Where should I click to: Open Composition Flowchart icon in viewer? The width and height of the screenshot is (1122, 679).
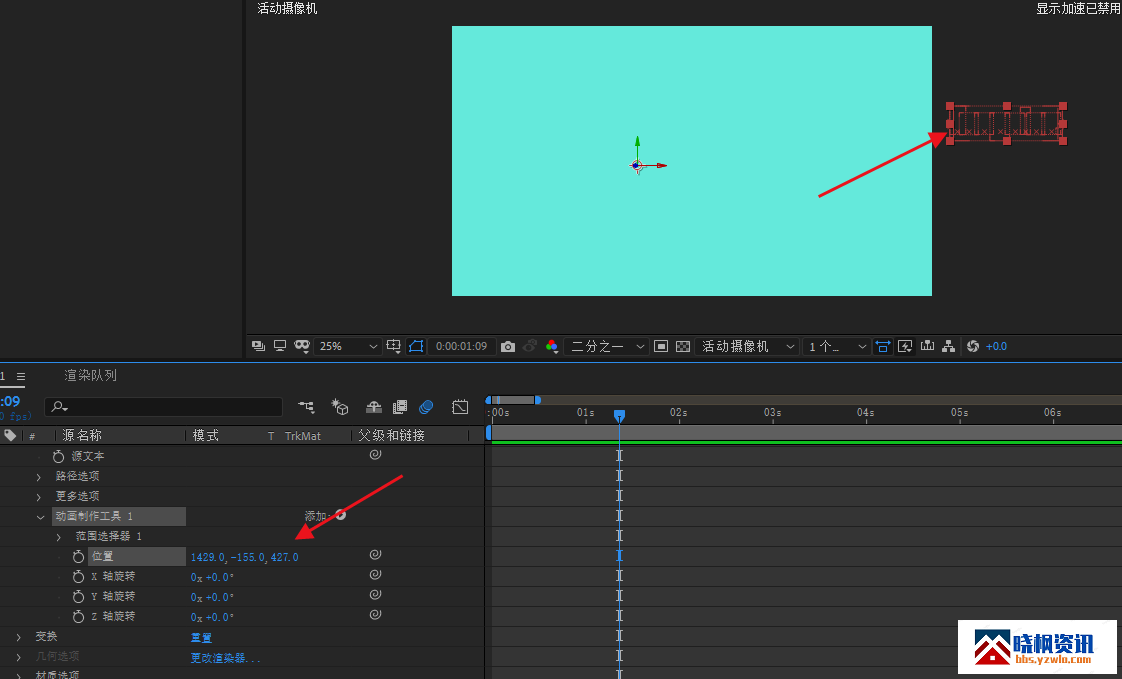[x=949, y=346]
